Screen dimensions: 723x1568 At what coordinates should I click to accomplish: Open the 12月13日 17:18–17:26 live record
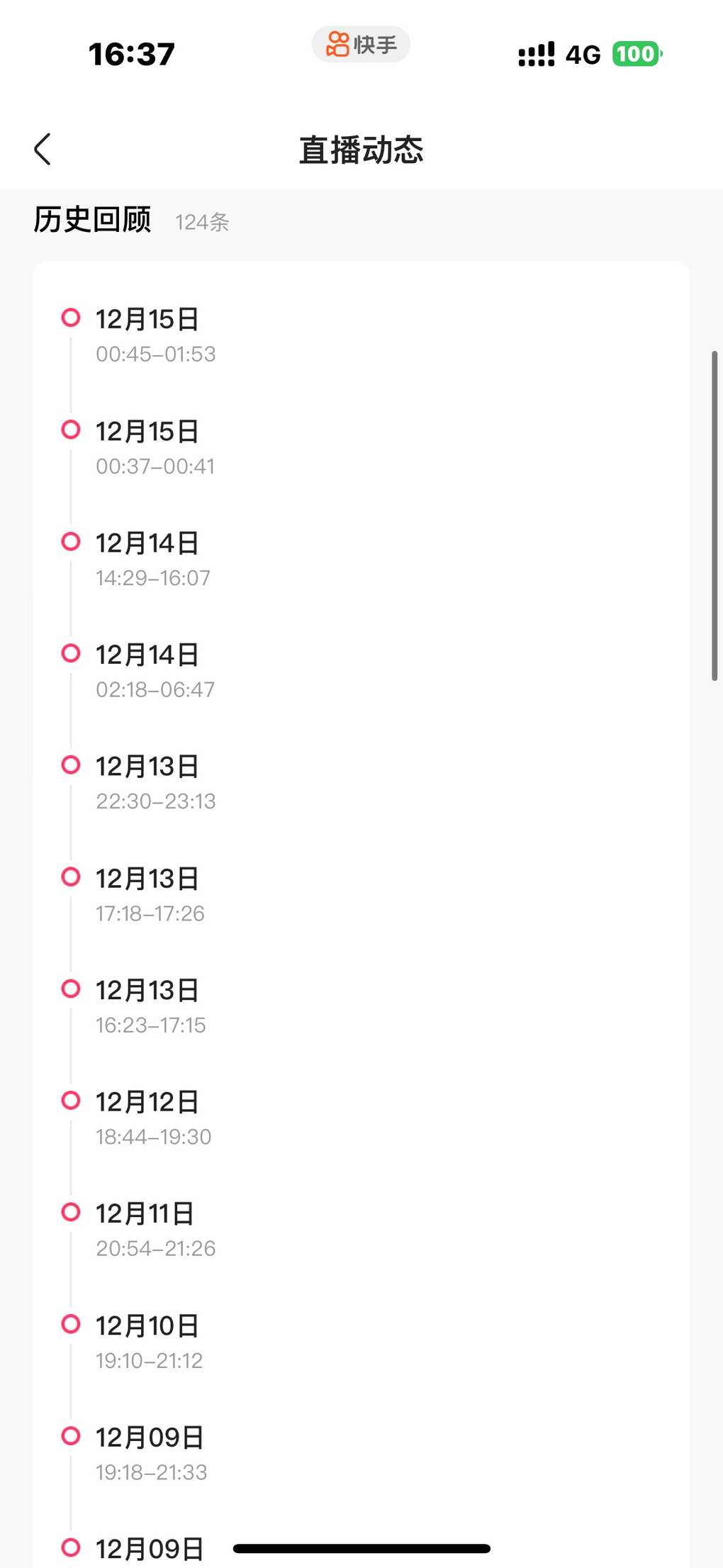click(150, 895)
